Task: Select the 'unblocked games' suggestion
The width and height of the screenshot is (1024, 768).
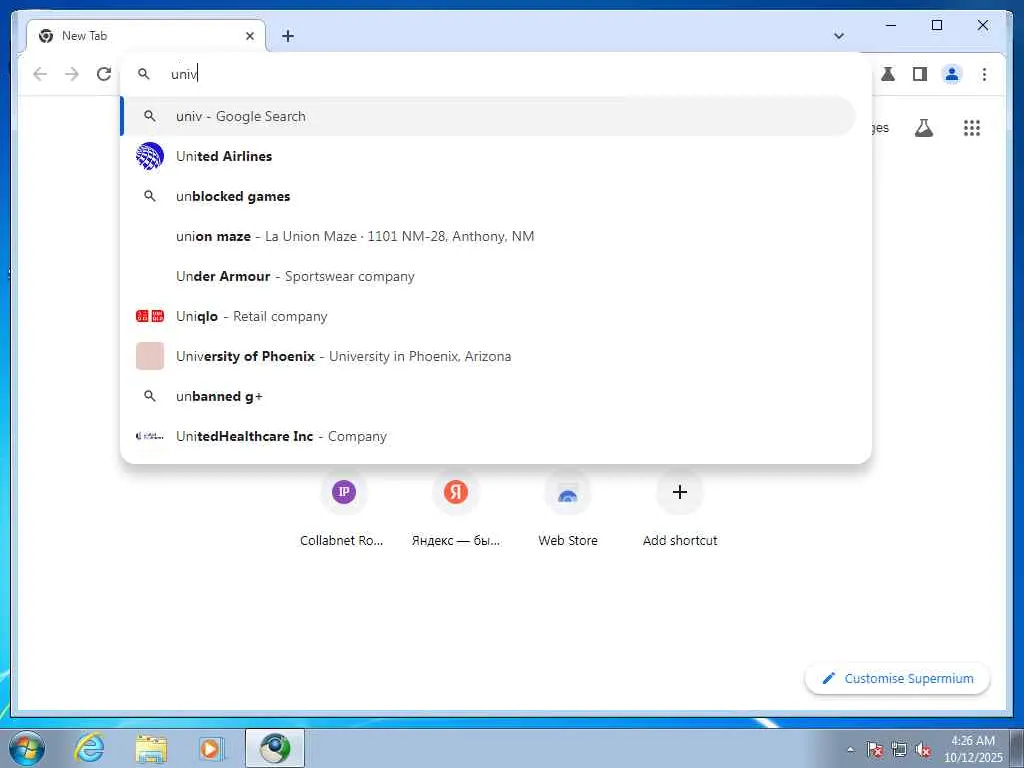Action: point(488,196)
